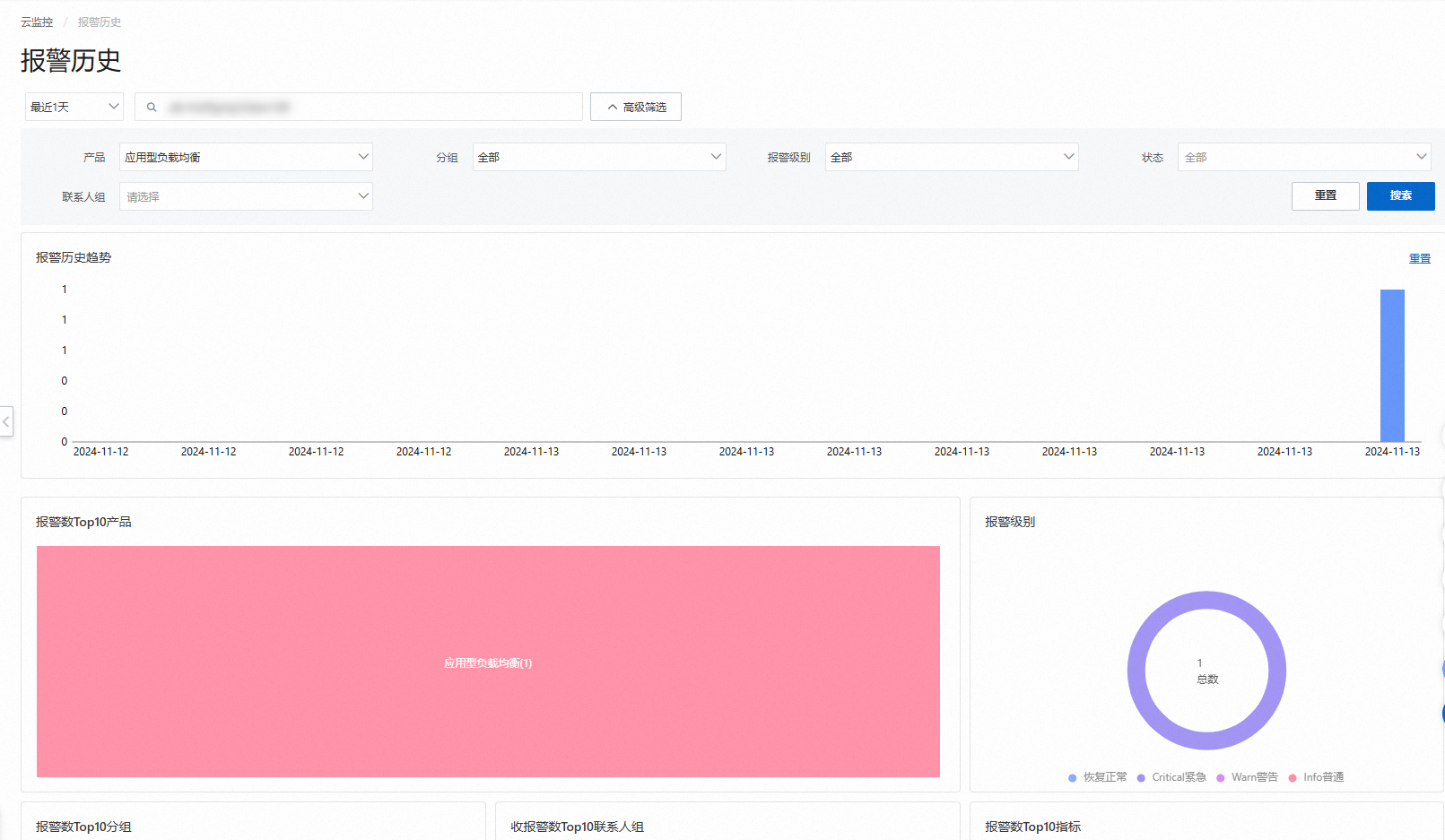Open the 联系人组 请选择 dropdown
Viewport: 1445px width, 840px height.
coord(246,196)
